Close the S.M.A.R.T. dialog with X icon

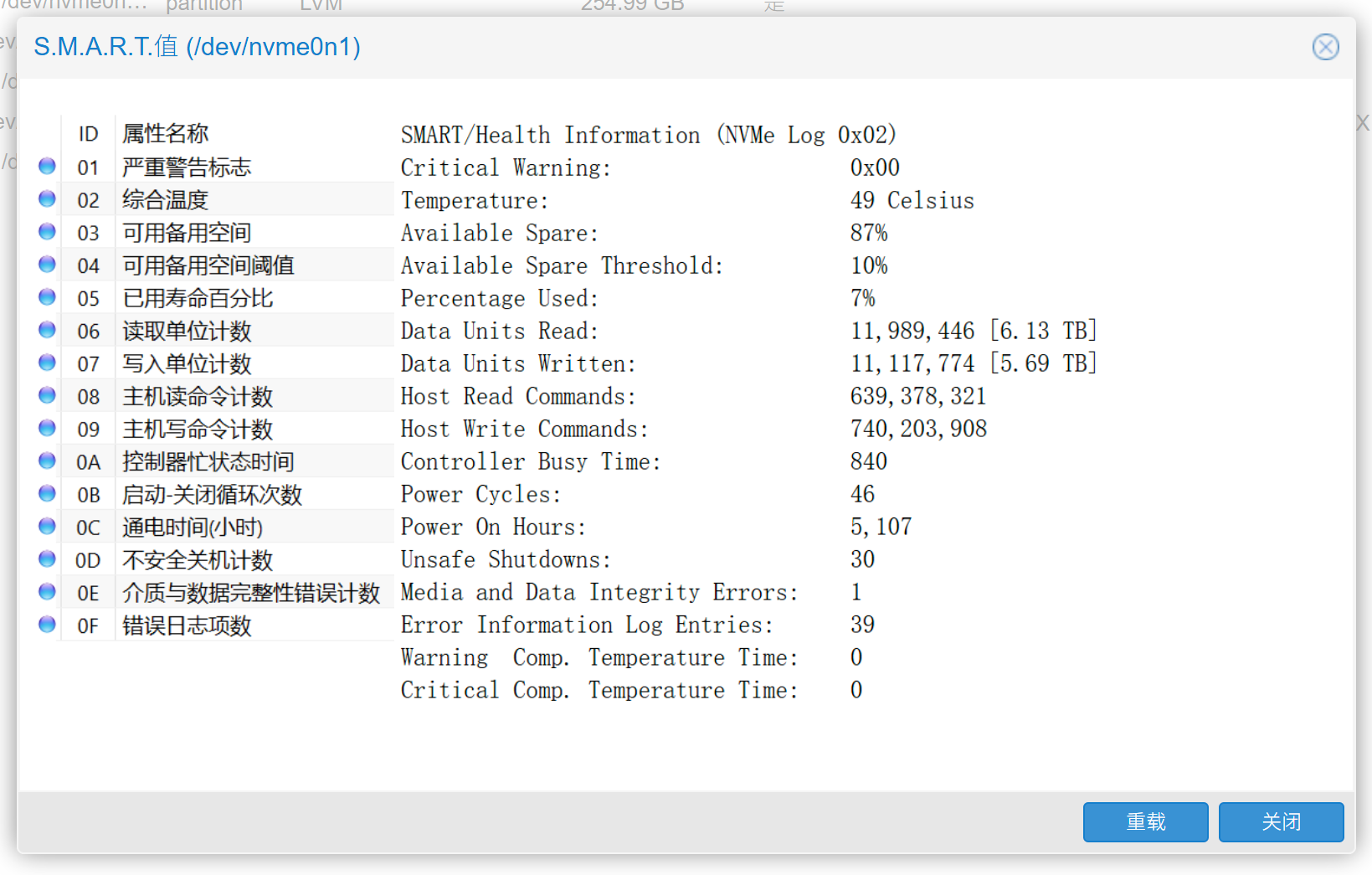[x=1325, y=47]
